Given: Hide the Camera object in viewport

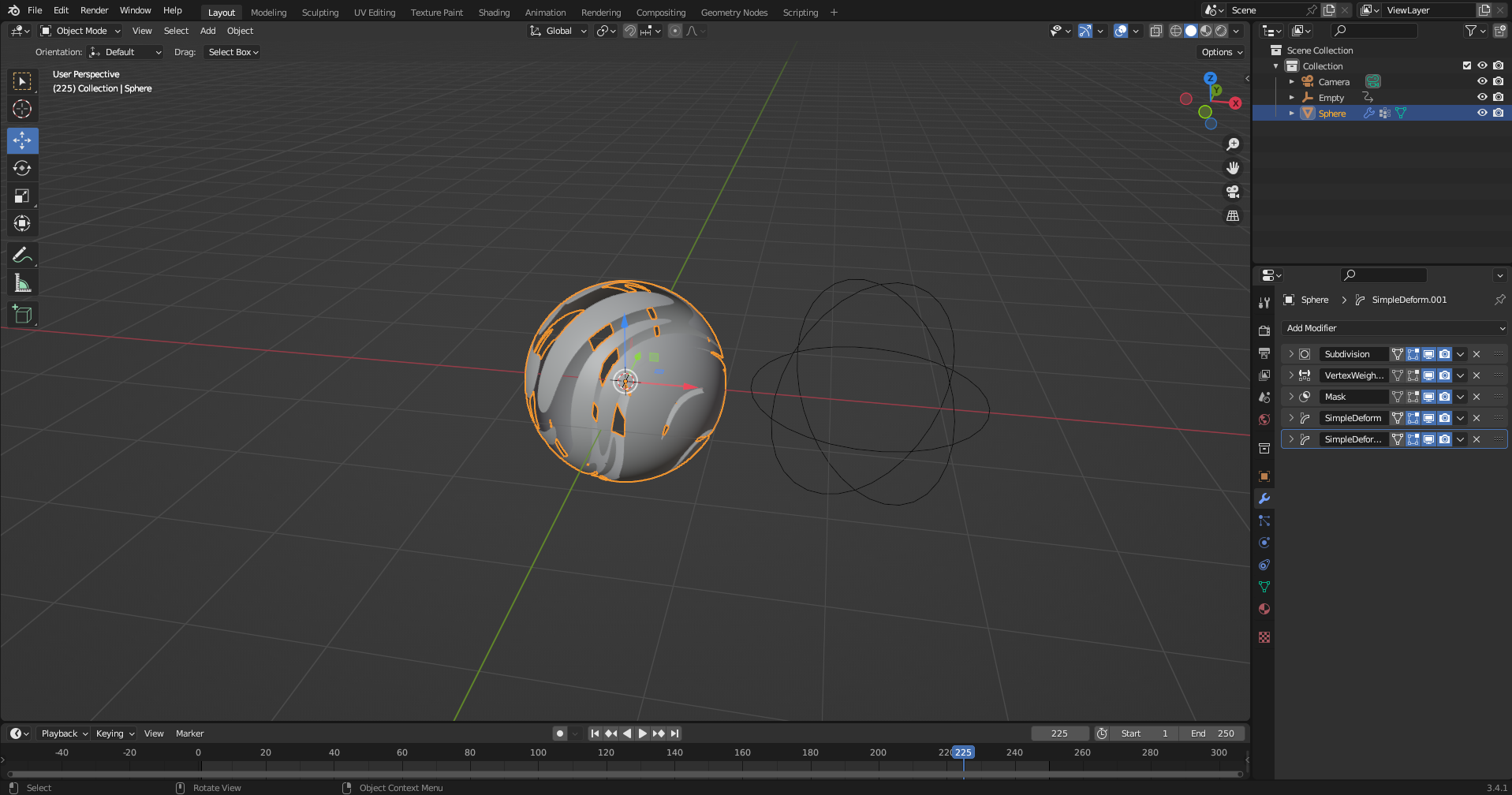Looking at the screenshot, I should click(x=1482, y=81).
